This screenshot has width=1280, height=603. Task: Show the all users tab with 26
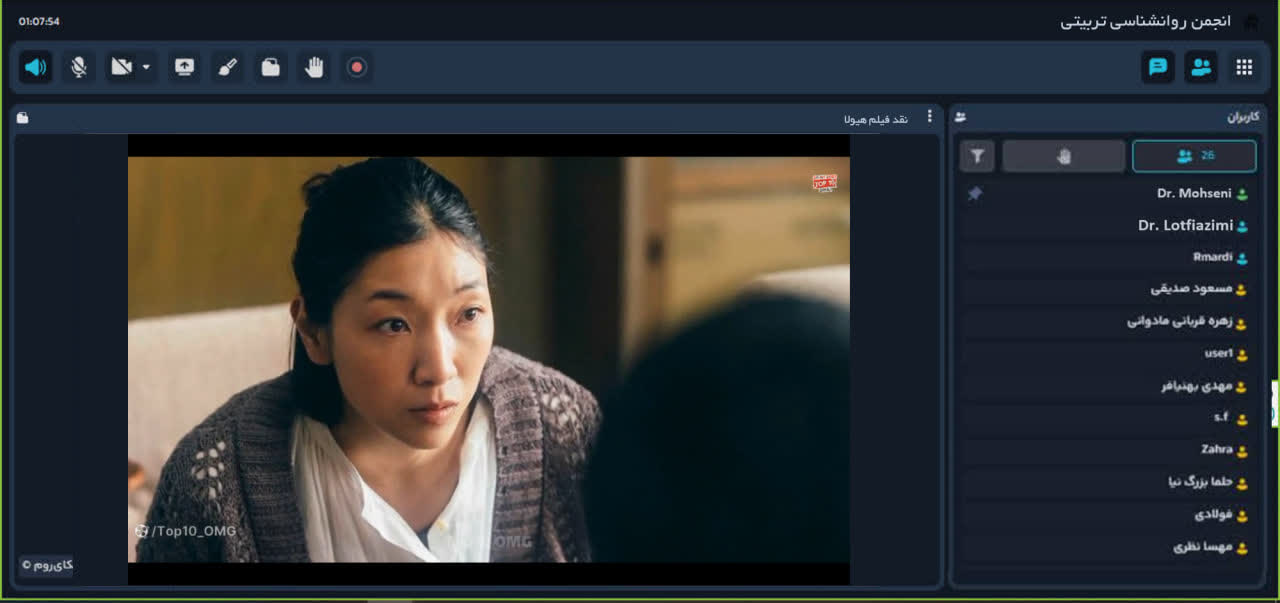(x=1194, y=156)
